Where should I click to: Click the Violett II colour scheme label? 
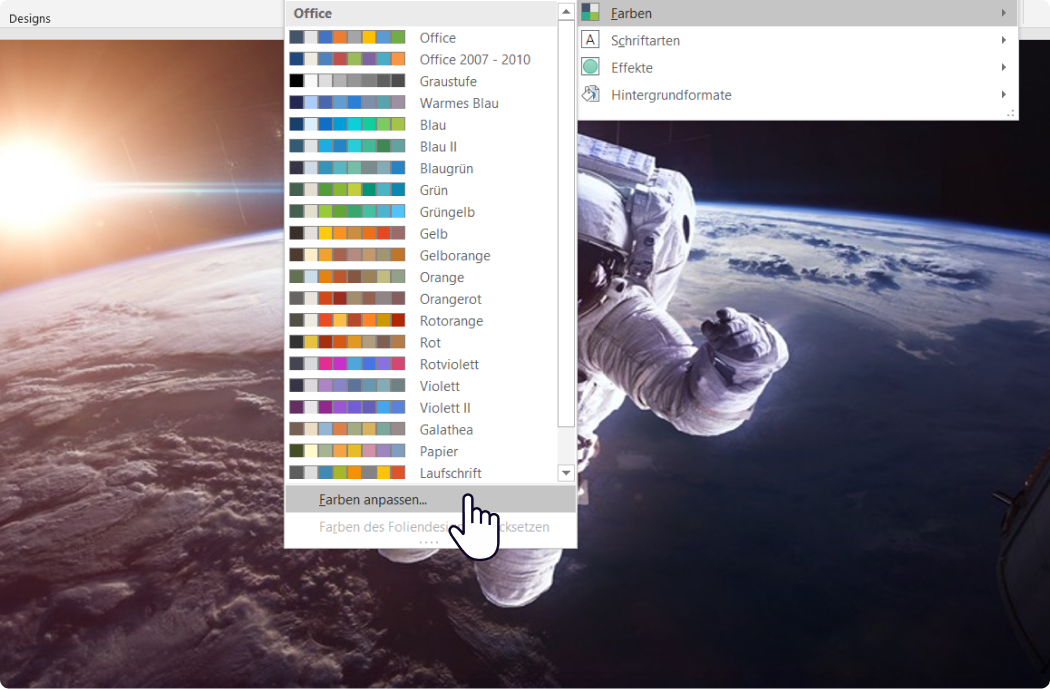[x=445, y=408]
